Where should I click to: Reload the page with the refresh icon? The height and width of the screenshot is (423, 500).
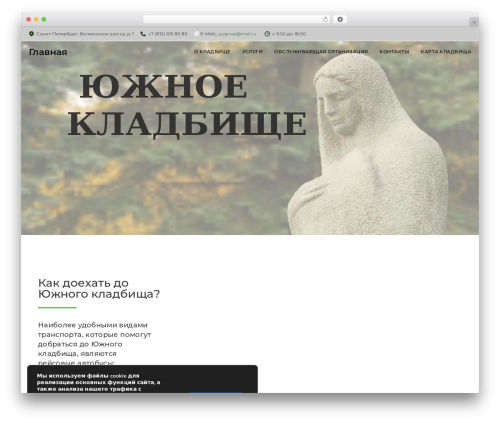tap(325, 20)
